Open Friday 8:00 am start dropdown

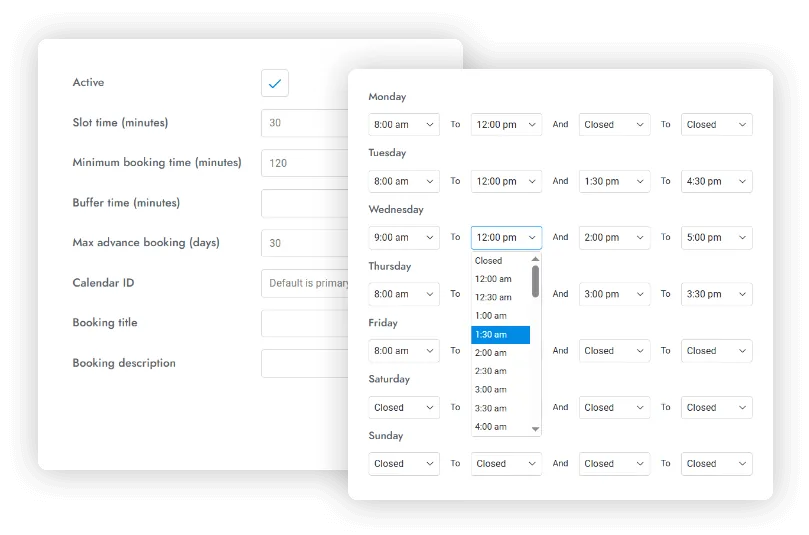point(403,351)
